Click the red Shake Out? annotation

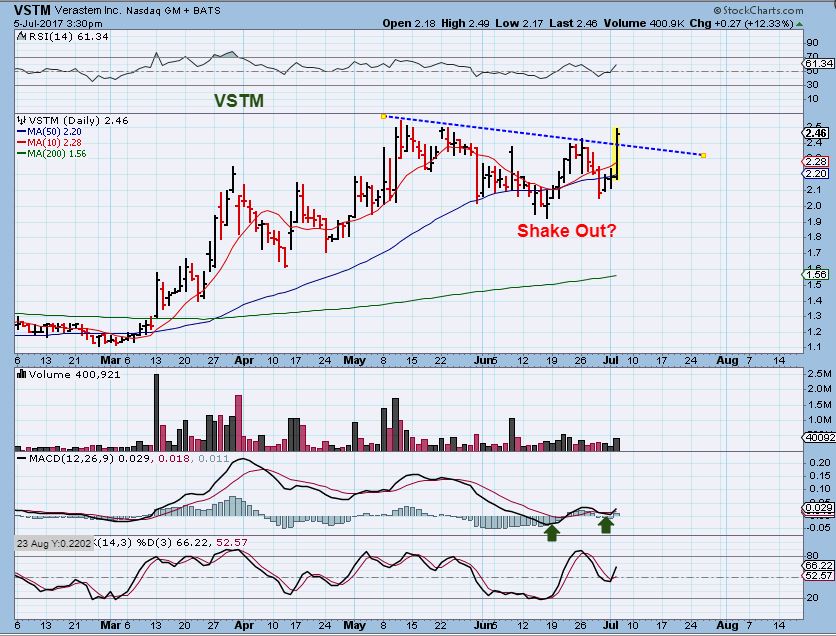567,231
